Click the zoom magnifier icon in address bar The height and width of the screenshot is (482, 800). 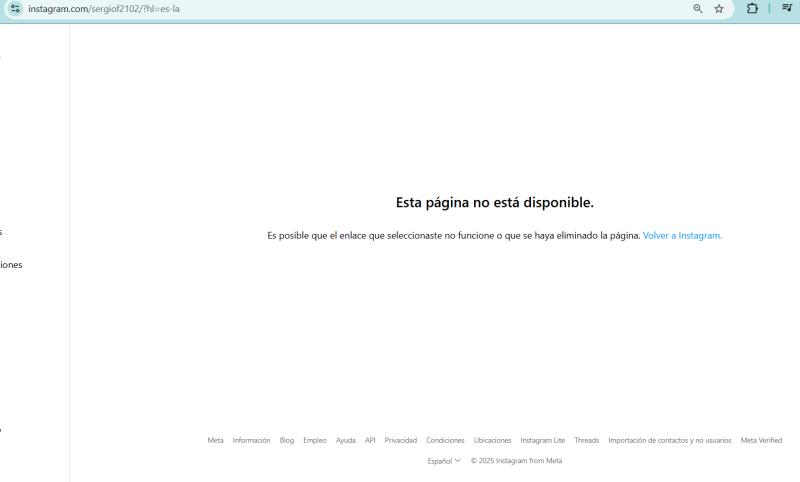[697, 9]
